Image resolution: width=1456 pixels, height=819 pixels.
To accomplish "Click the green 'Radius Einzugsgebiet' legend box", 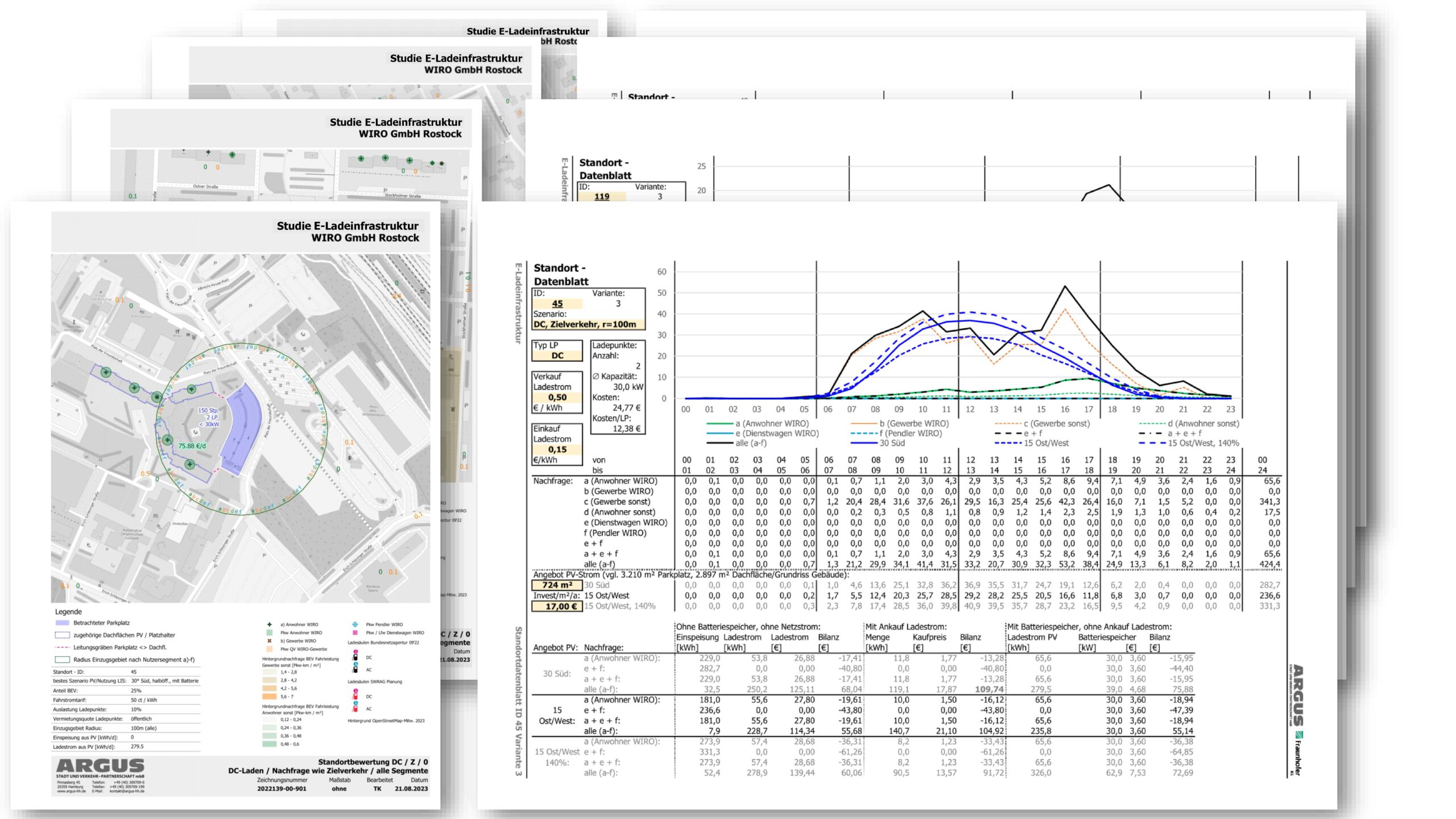I will point(62,660).
